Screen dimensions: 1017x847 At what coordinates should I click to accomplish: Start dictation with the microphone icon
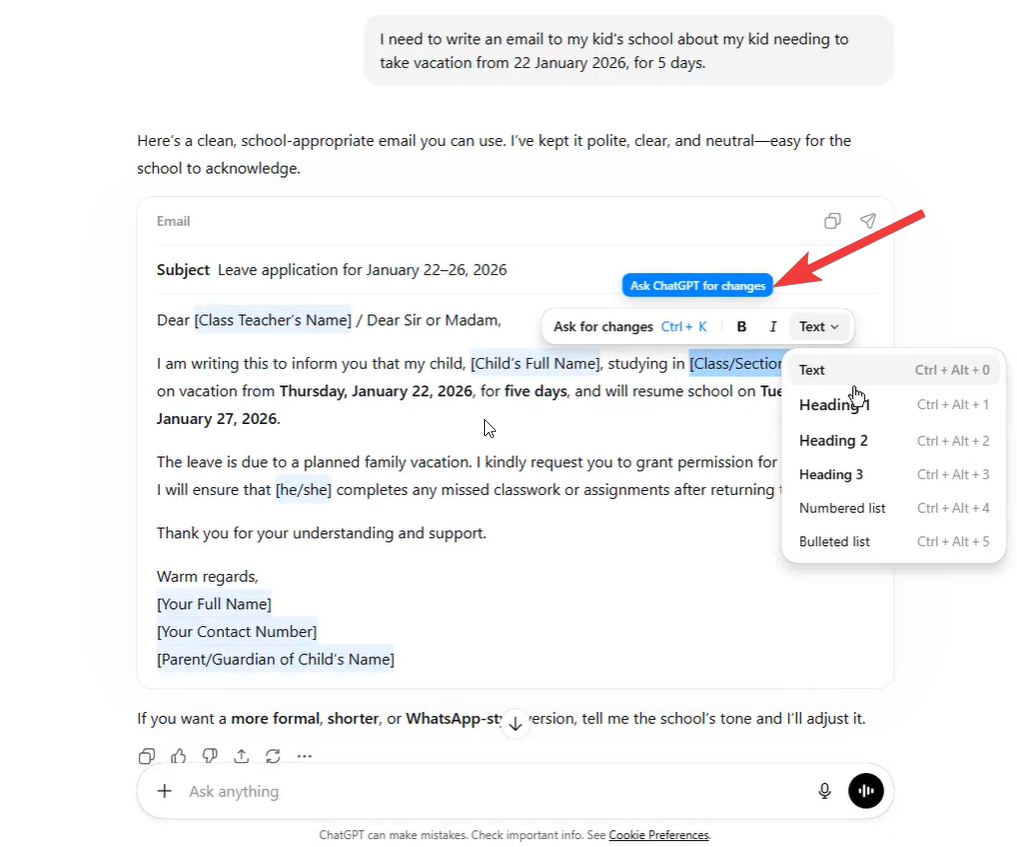(x=824, y=791)
